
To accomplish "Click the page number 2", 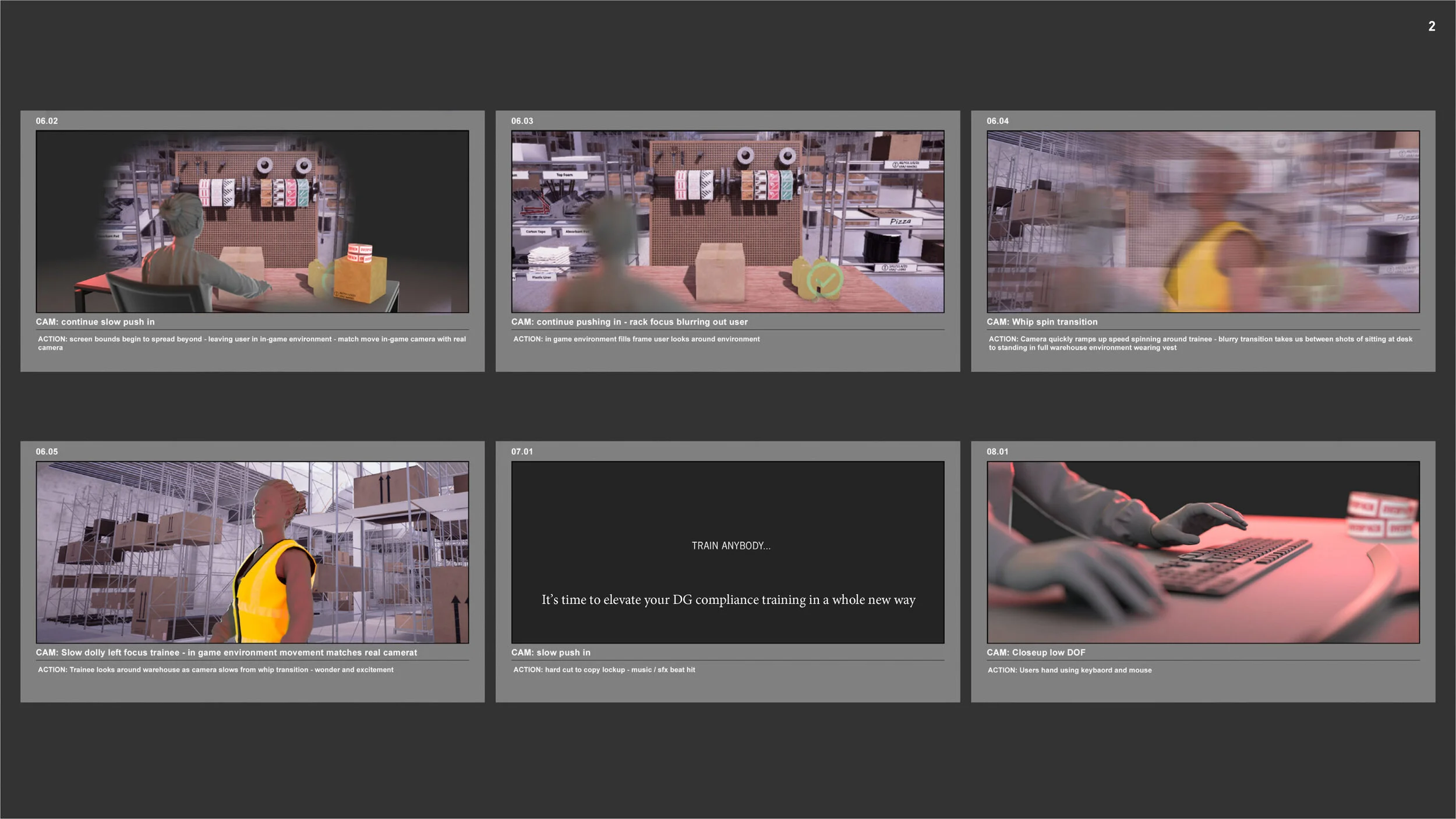I will click(x=1431, y=26).
